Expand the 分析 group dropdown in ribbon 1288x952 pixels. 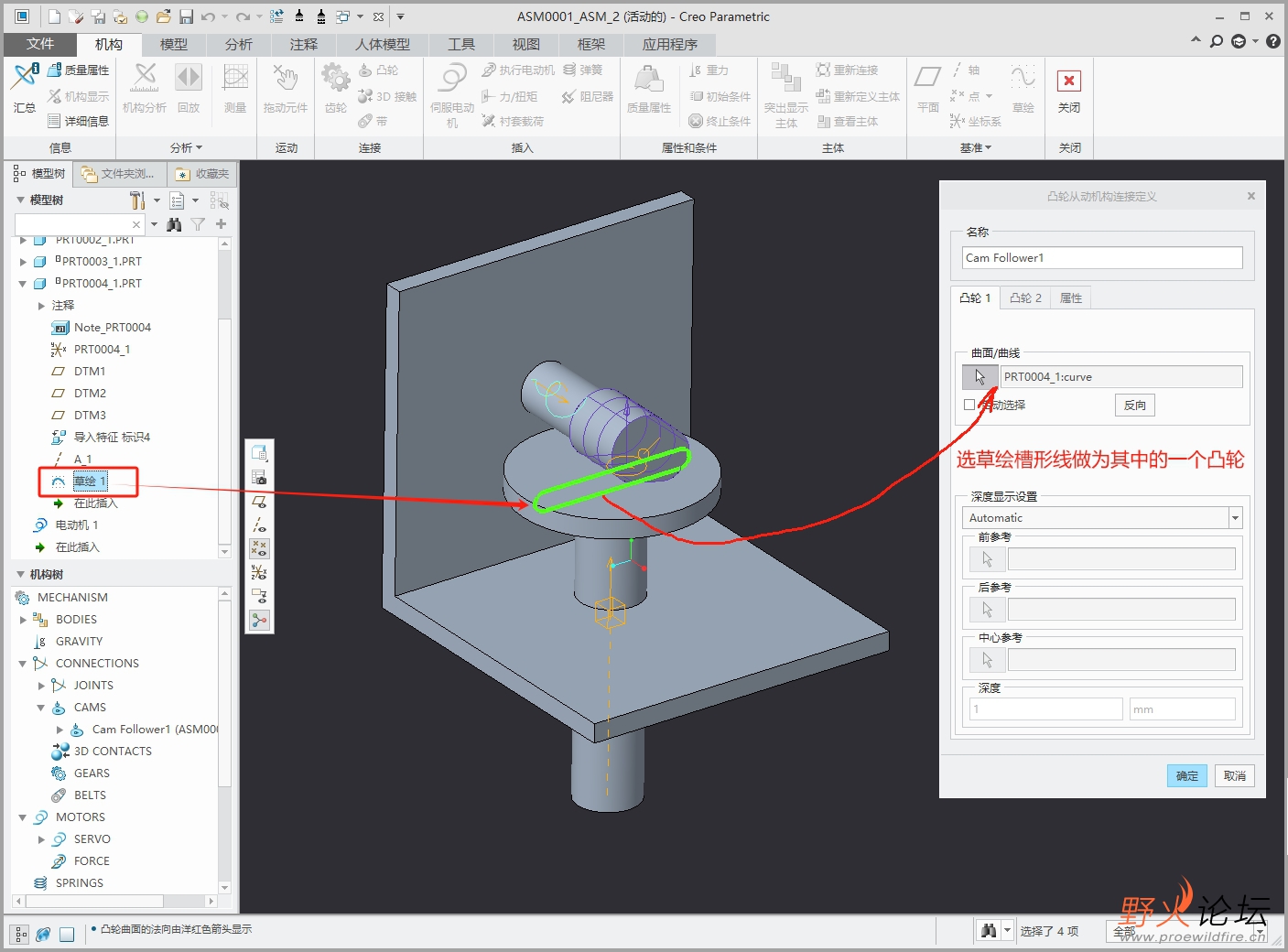point(187,147)
